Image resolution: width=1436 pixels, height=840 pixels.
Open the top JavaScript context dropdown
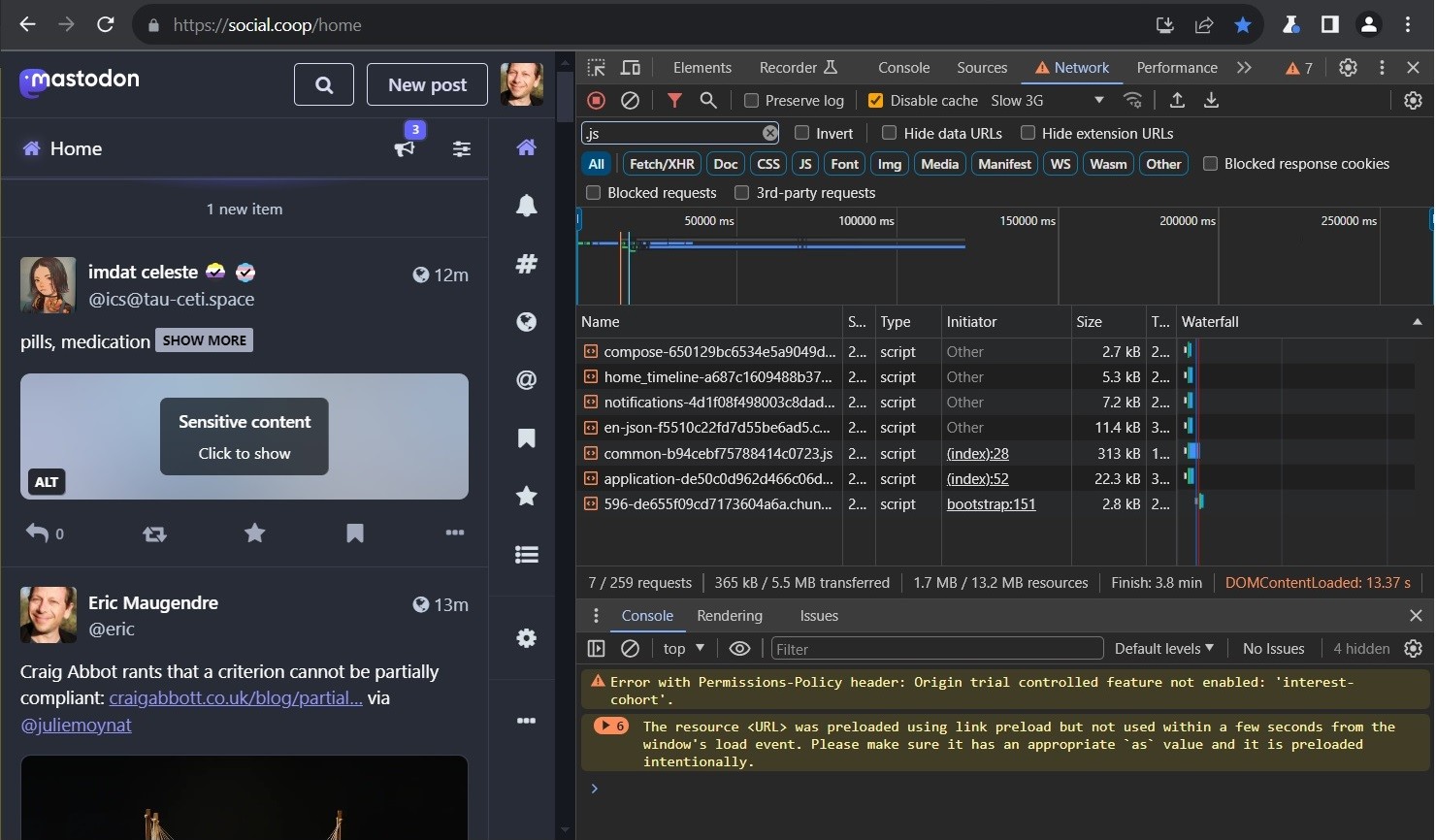(x=683, y=649)
